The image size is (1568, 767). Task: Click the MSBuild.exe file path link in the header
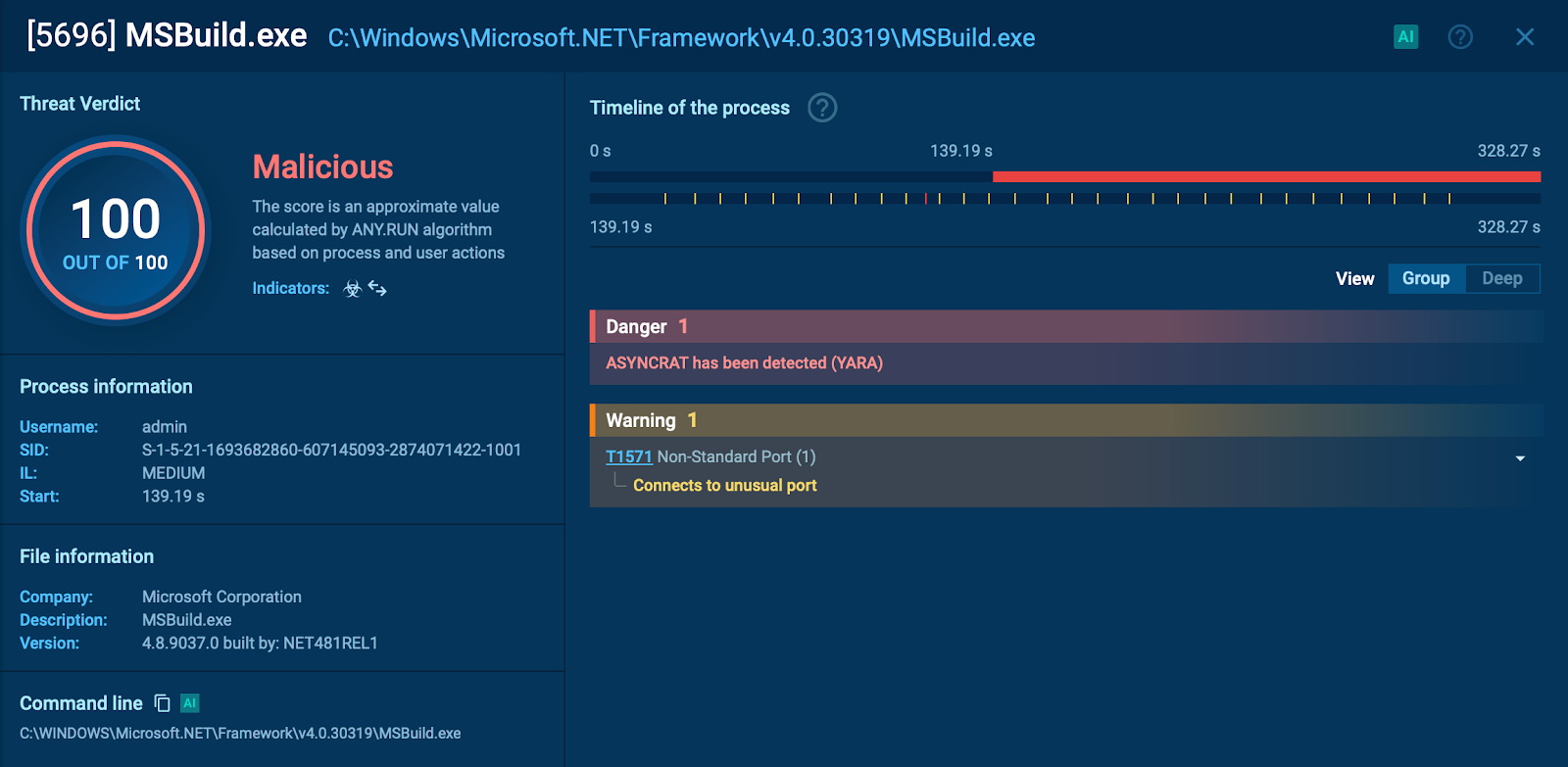coord(681,38)
